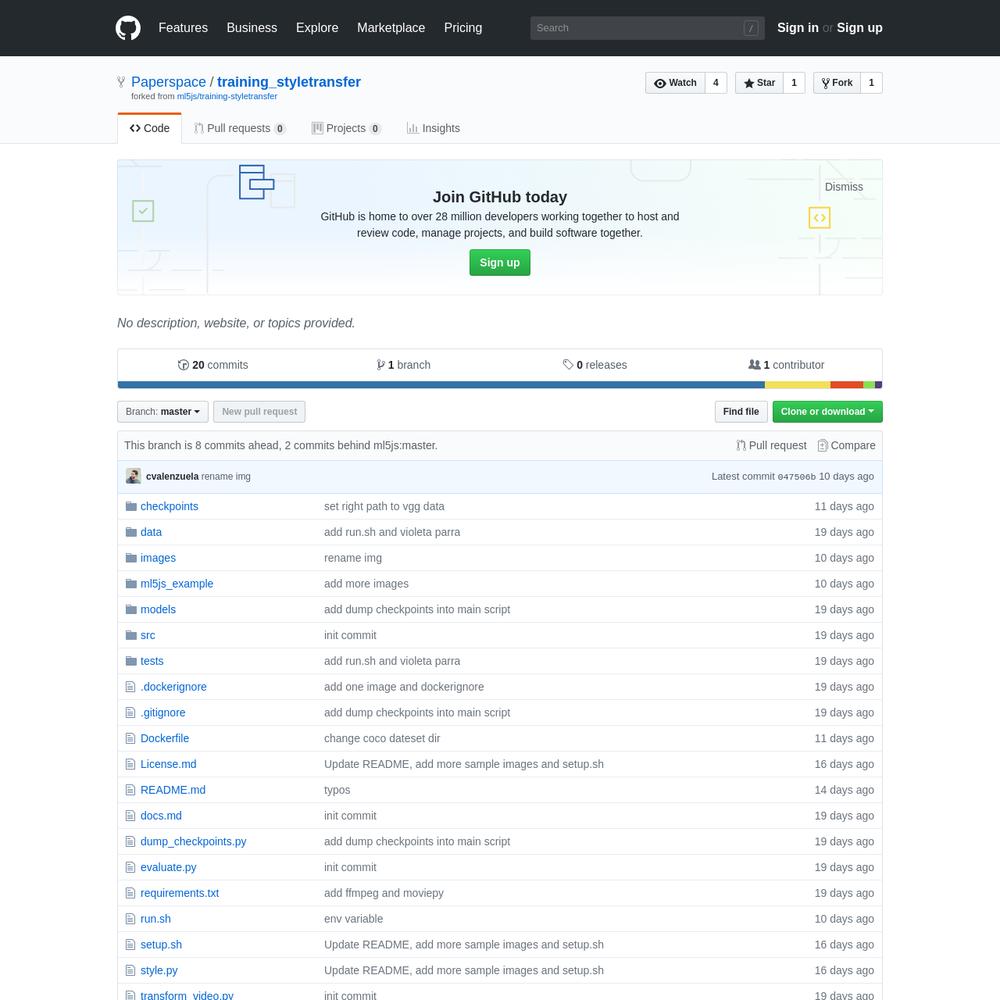
Task: Click the .gitignore file icon
Action: tap(131, 712)
